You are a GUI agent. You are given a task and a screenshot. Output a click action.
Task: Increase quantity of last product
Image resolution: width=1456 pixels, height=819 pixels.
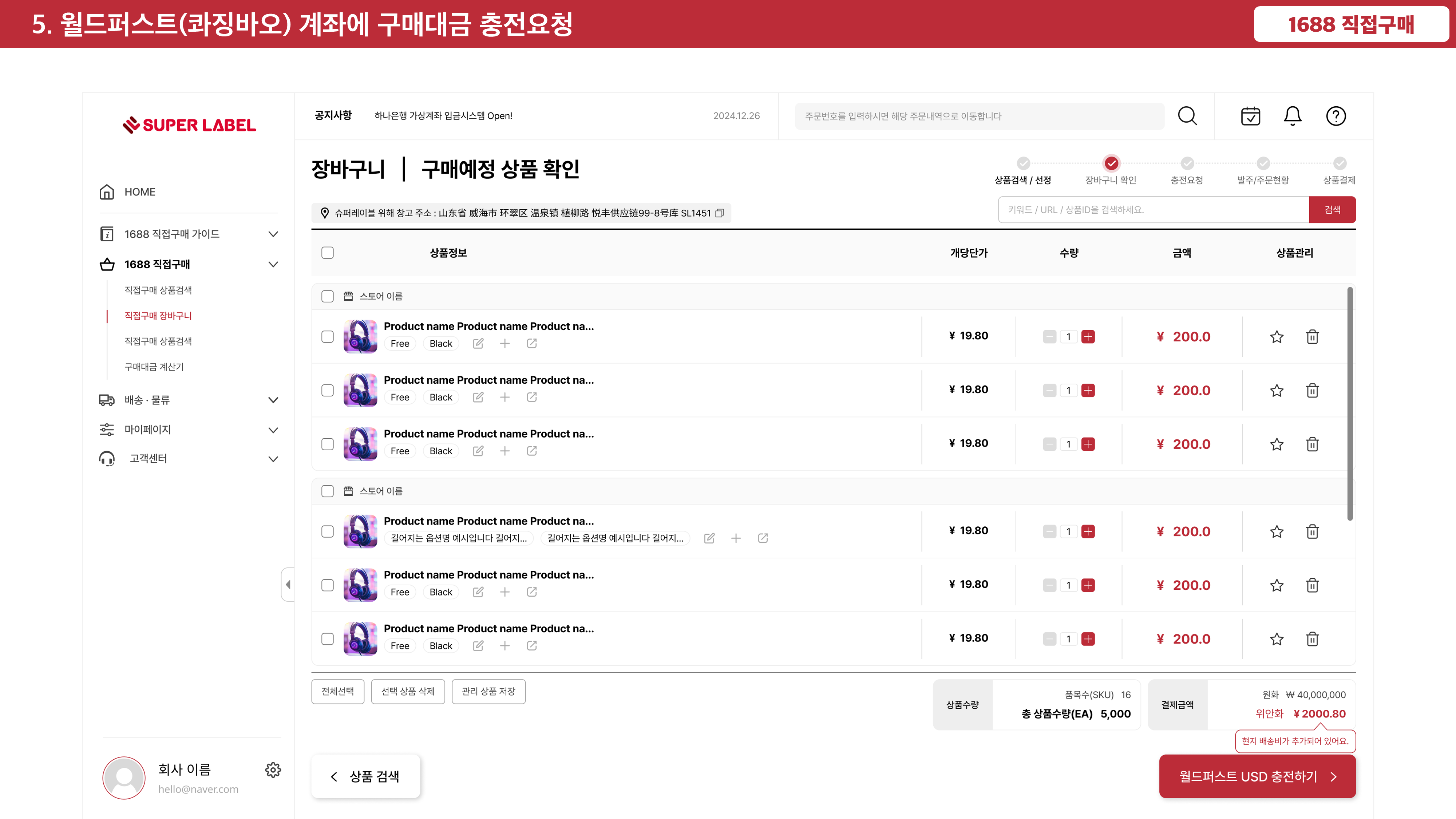[1088, 639]
